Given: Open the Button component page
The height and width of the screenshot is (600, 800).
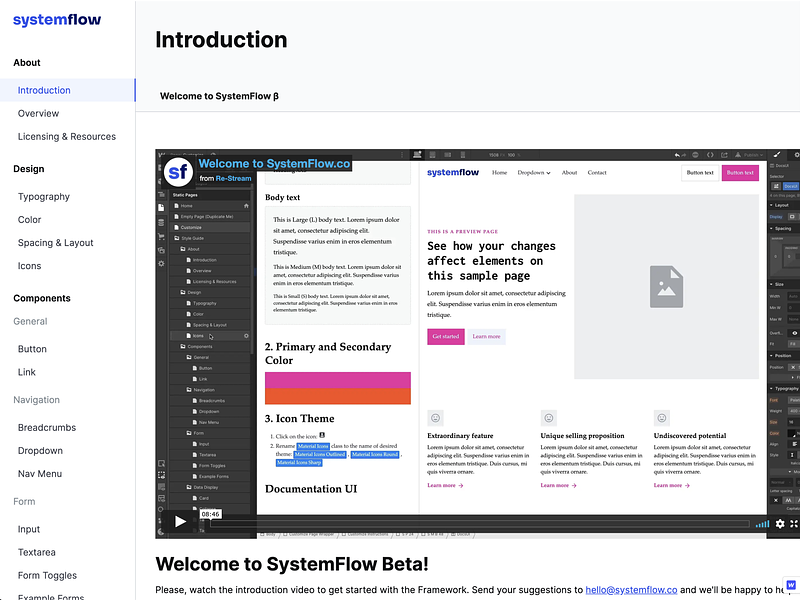Looking at the screenshot, I should 32,349.
